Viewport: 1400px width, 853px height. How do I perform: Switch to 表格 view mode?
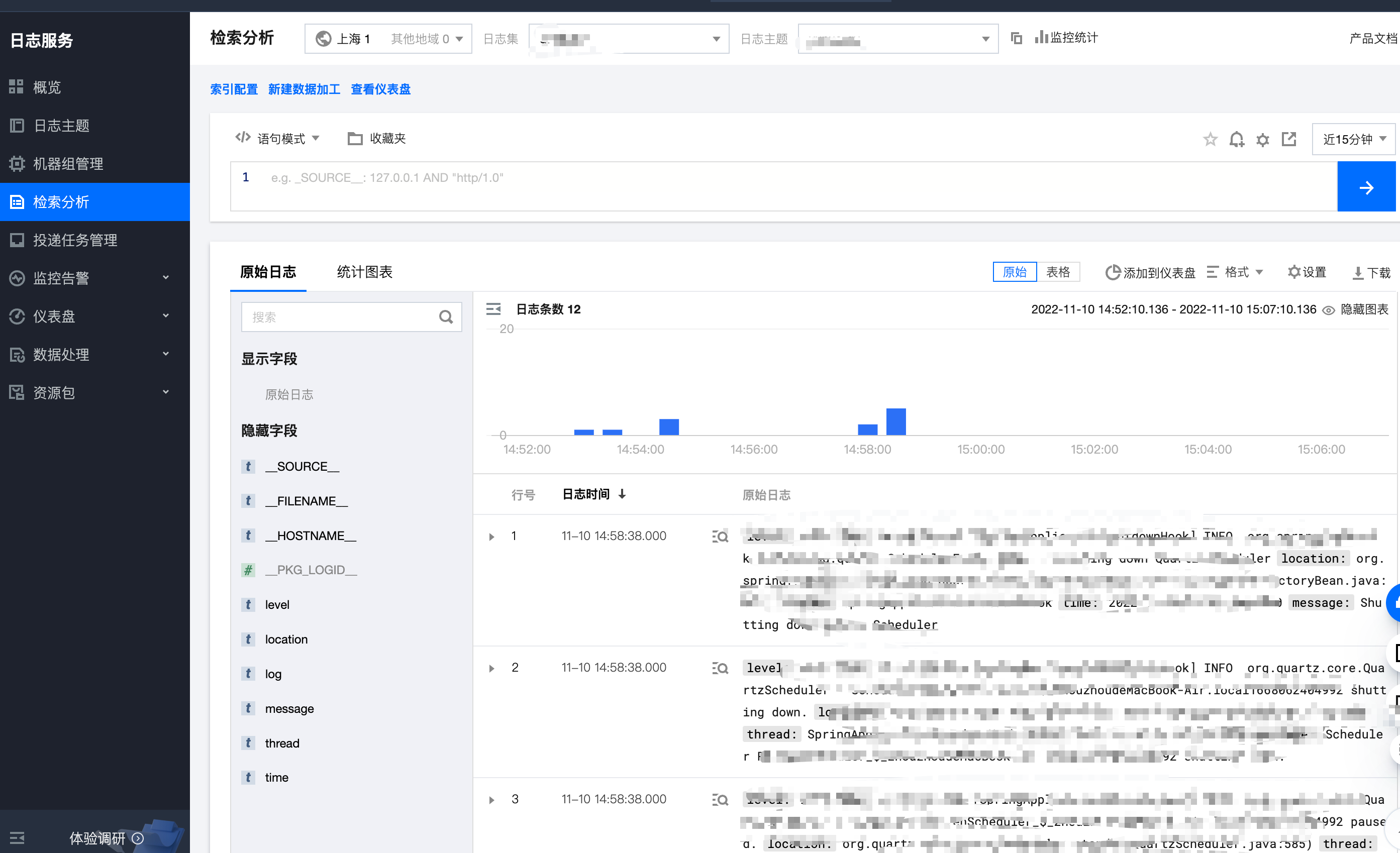coord(1058,272)
